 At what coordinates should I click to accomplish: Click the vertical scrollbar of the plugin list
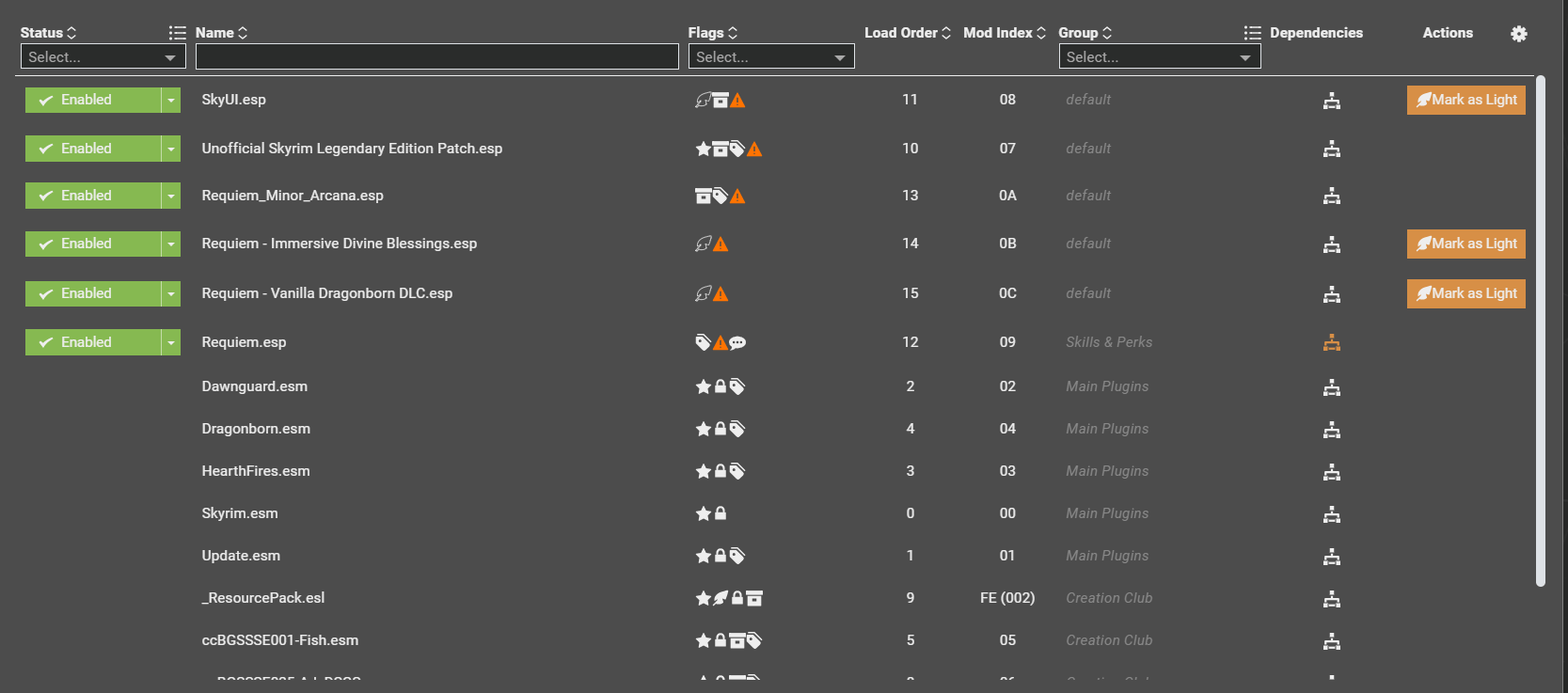click(x=1541, y=331)
